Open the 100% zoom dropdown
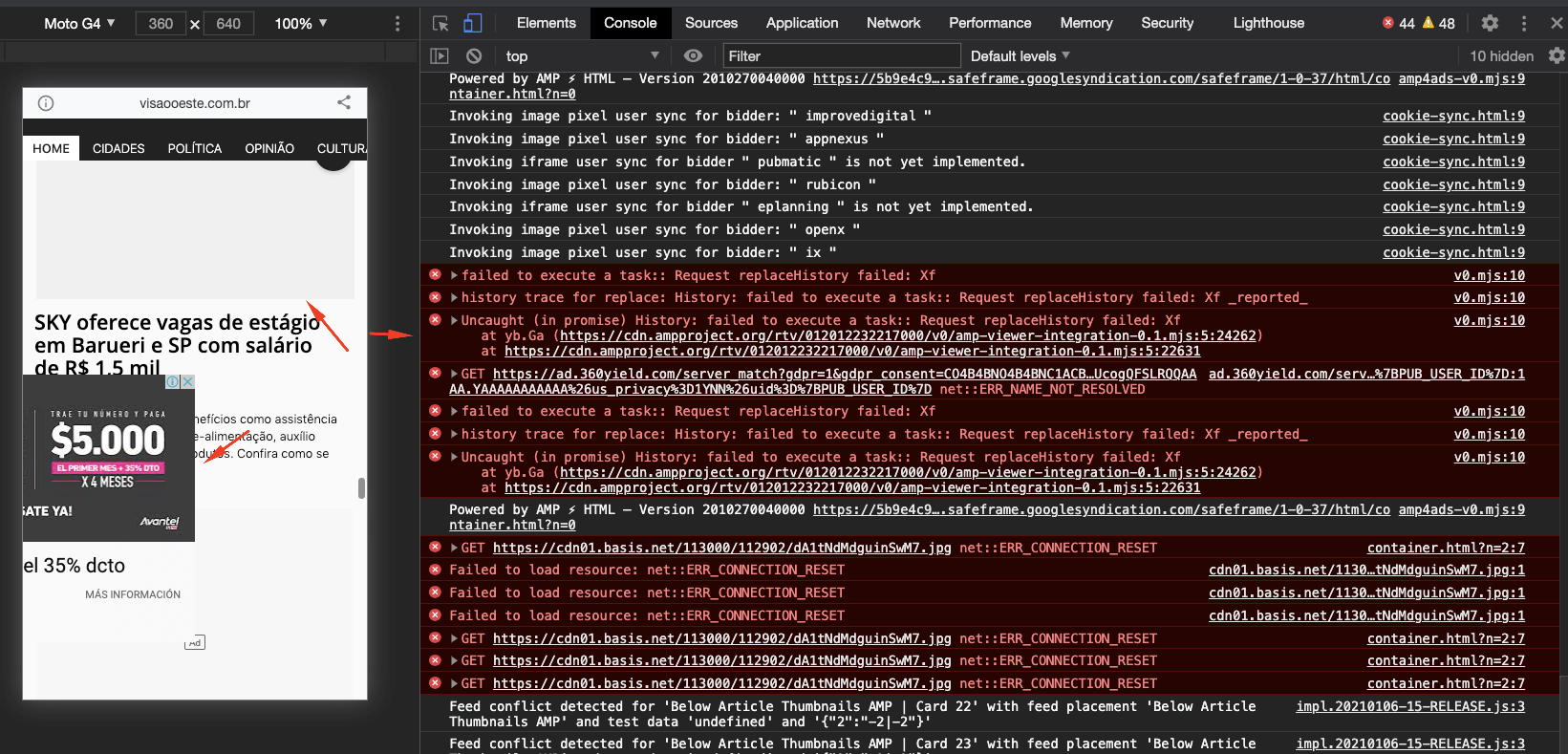The image size is (1568, 754). tap(301, 23)
